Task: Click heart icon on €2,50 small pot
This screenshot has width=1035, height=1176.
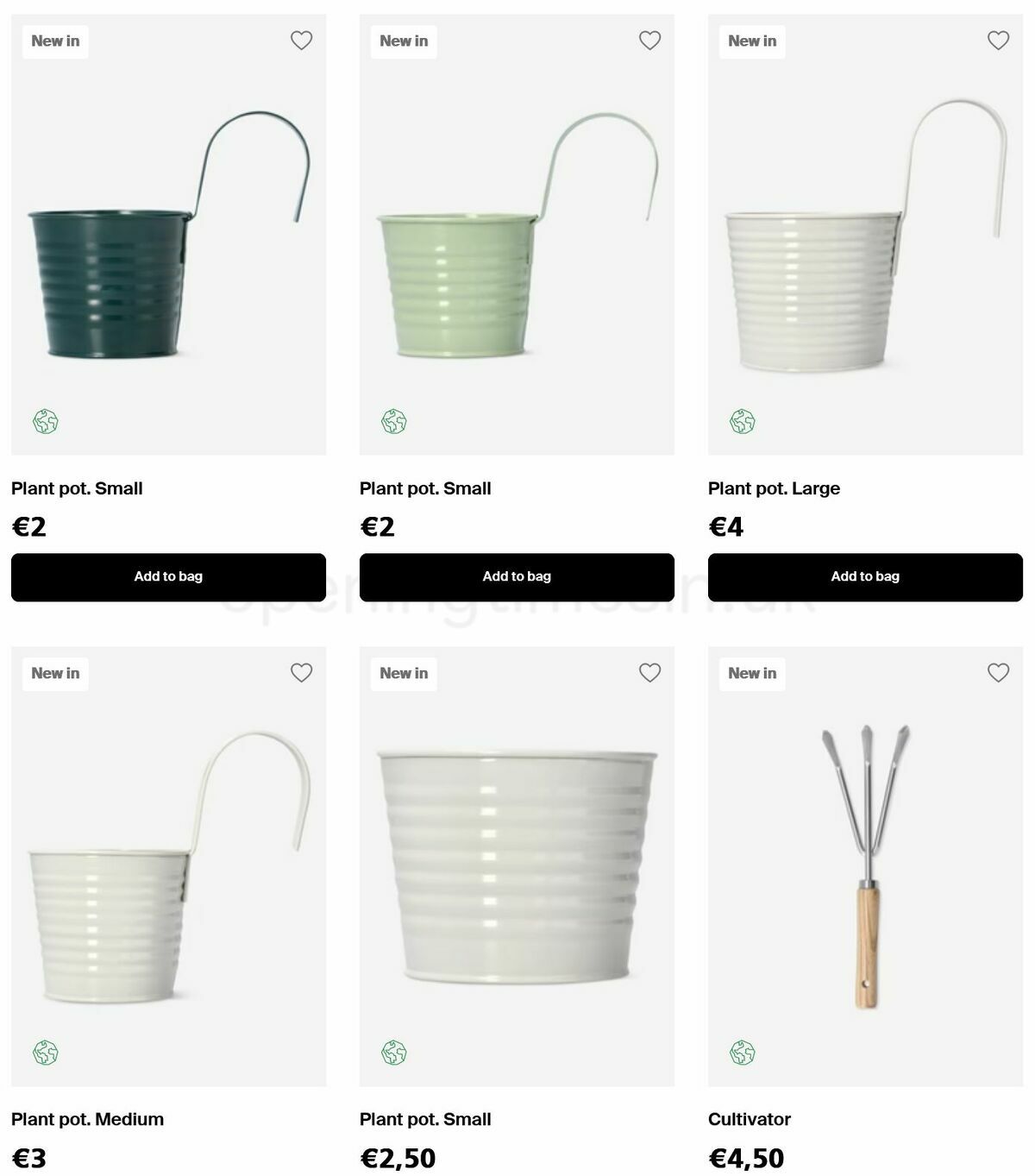Action: point(649,672)
